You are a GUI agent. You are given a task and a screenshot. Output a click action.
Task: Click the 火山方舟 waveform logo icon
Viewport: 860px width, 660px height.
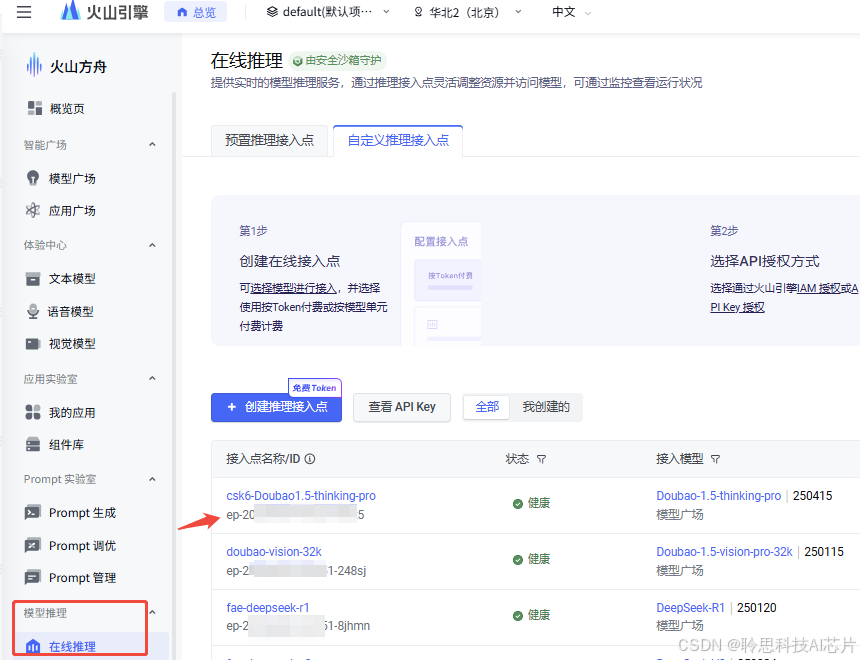pyautogui.click(x=34, y=65)
